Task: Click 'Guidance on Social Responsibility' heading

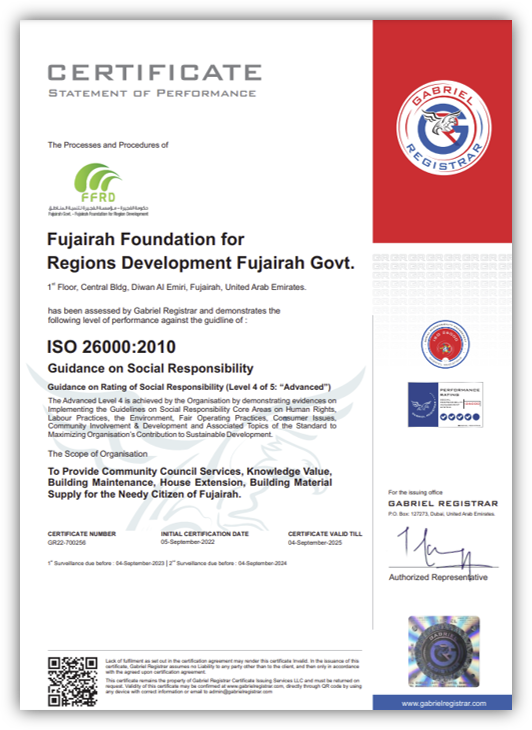Action: point(150,368)
